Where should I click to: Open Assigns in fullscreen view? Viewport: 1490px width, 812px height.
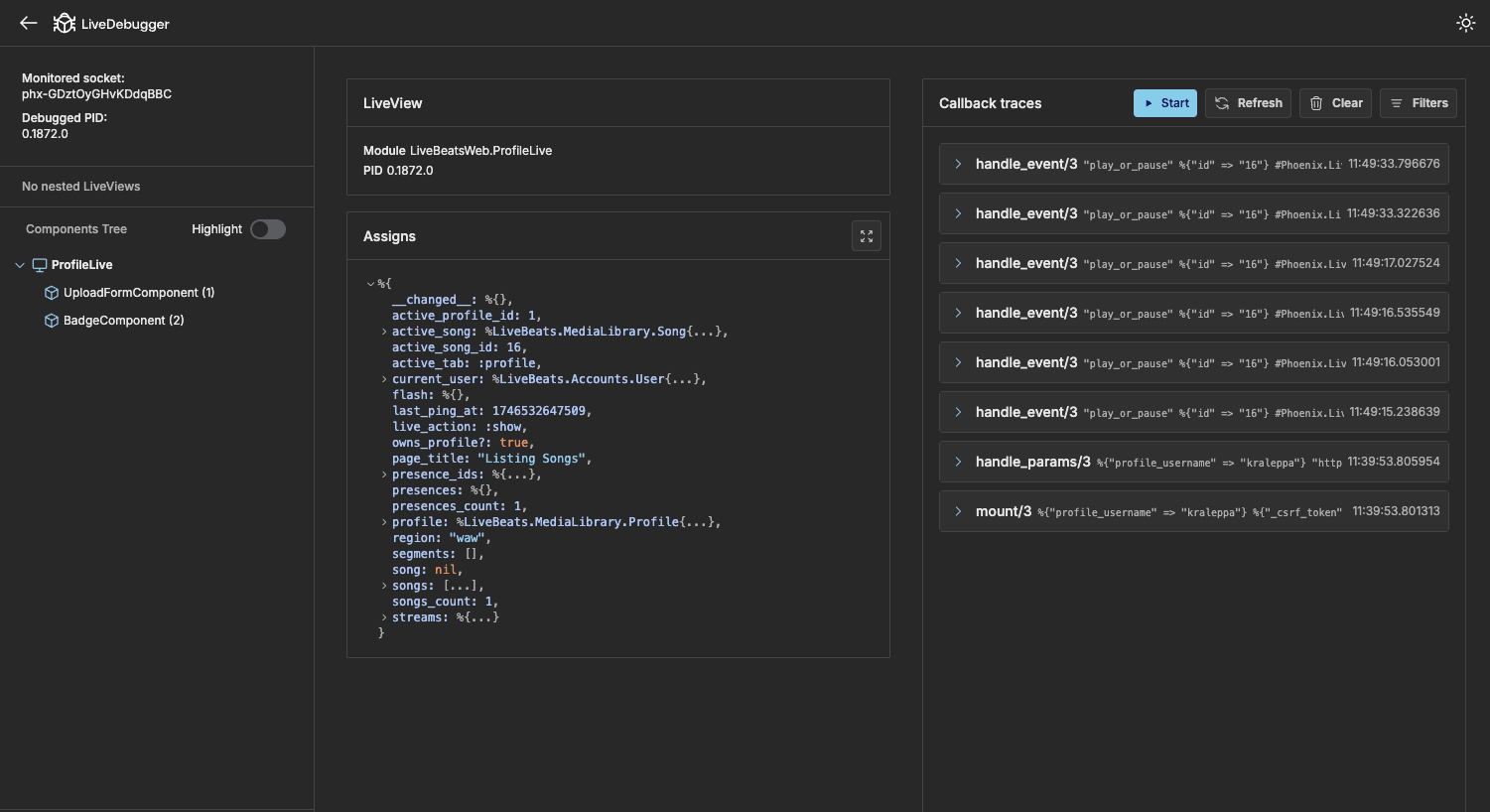click(867, 236)
